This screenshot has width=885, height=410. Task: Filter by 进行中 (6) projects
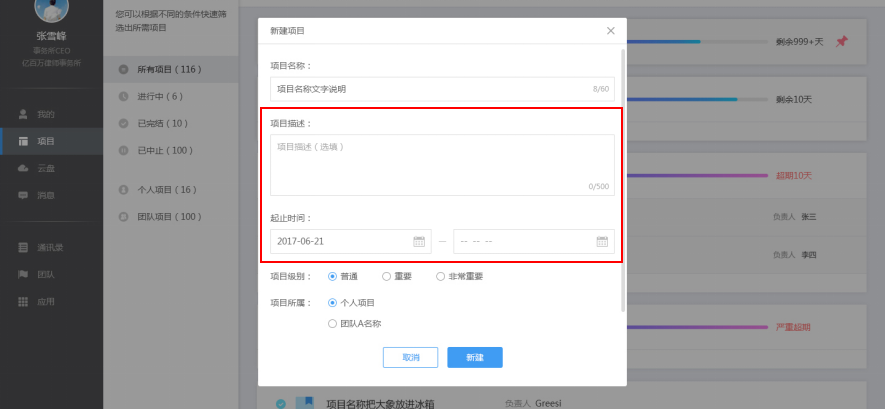click(x=159, y=96)
